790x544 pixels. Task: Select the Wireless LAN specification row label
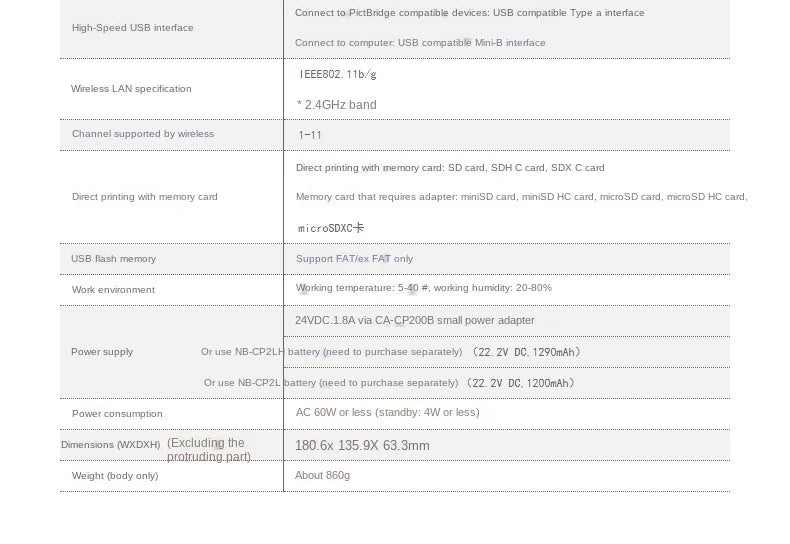[x=131, y=89]
